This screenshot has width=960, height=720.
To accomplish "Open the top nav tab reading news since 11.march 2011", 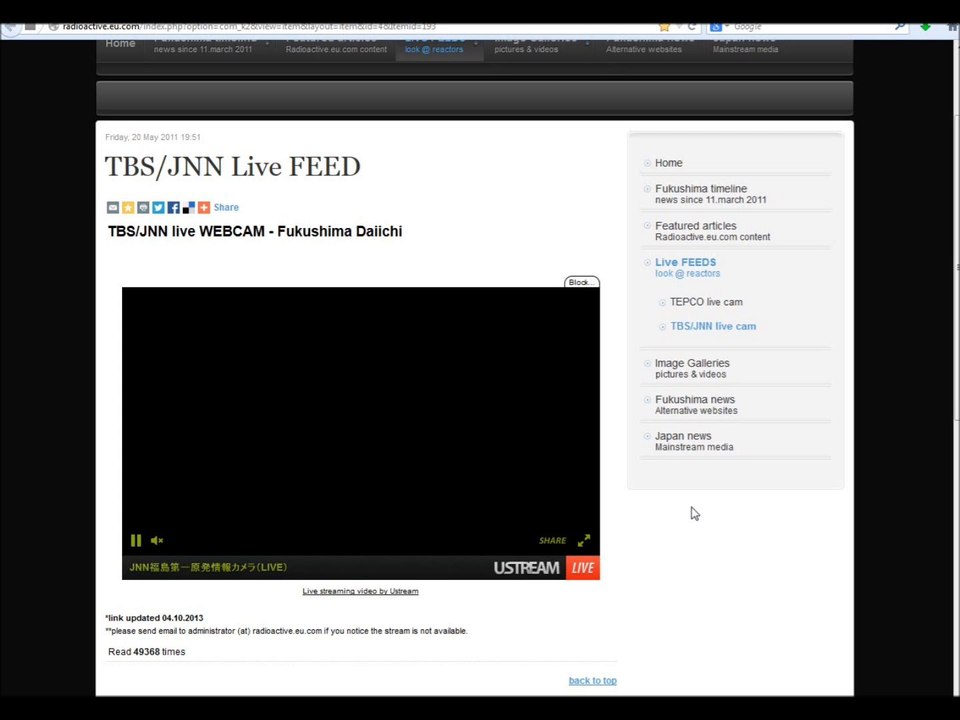I will (x=203, y=49).
